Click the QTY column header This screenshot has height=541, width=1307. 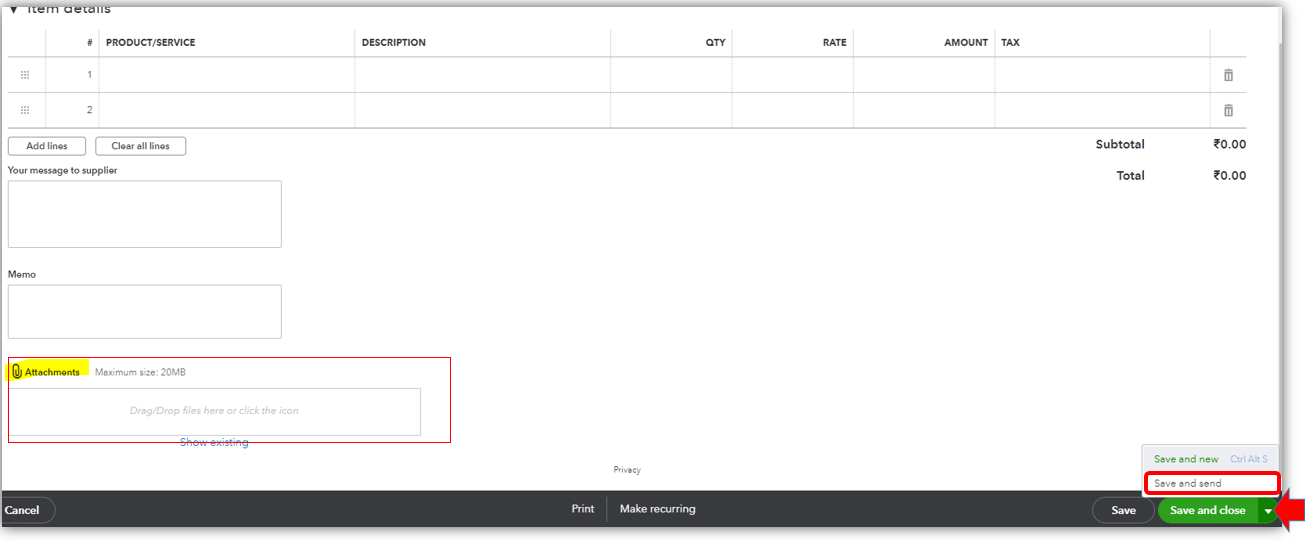[715, 43]
